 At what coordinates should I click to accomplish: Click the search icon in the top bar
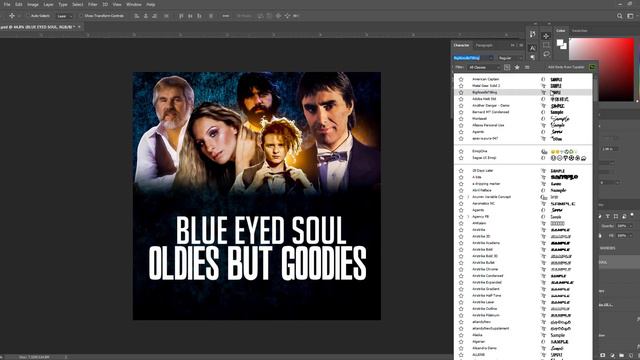[620, 16]
